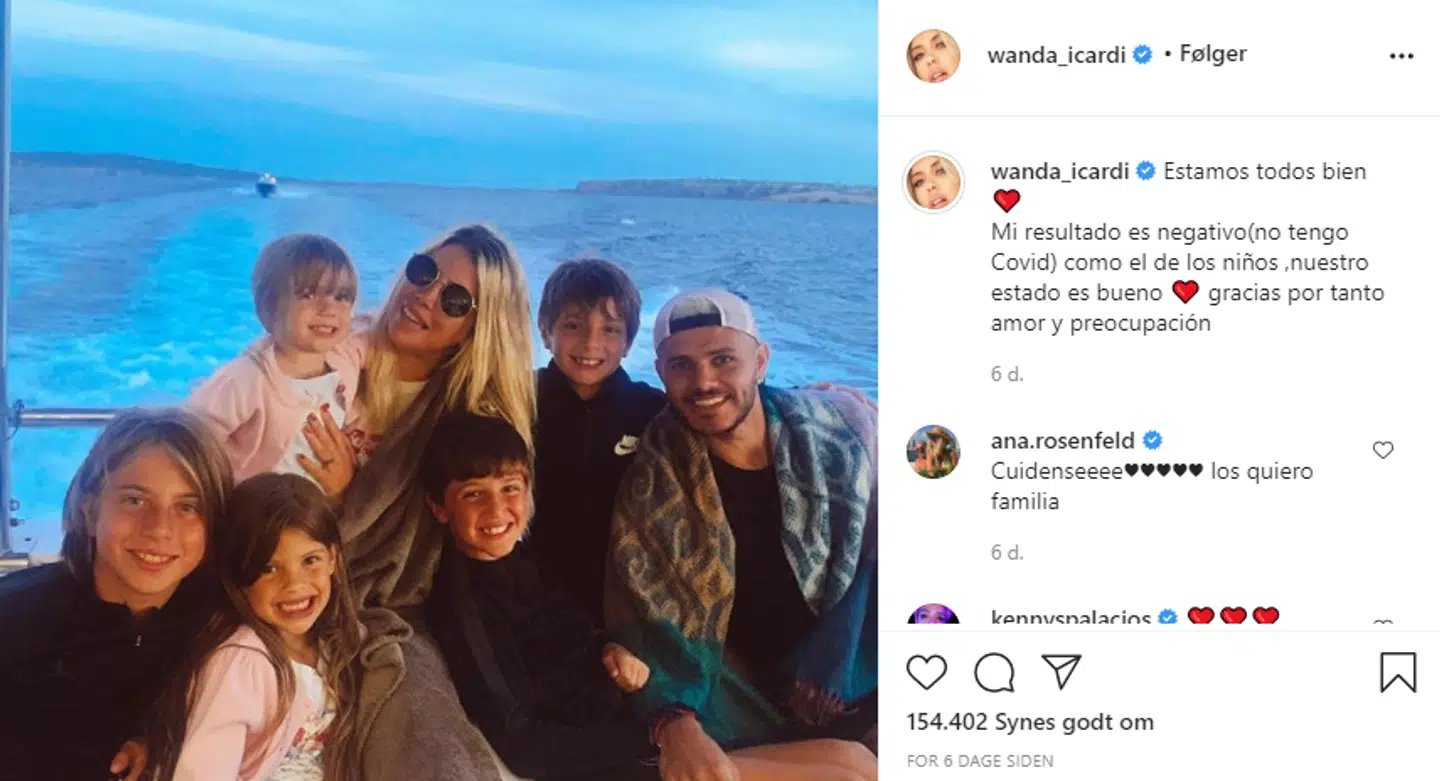Like the post with the heart icon
The height and width of the screenshot is (781, 1440).
[x=926, y=672]
